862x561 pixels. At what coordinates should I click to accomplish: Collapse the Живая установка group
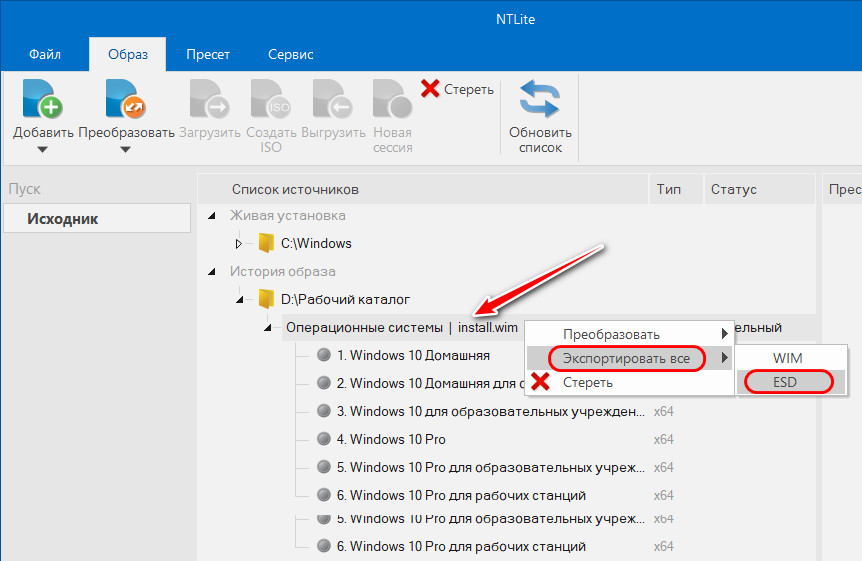coord(212,216)
